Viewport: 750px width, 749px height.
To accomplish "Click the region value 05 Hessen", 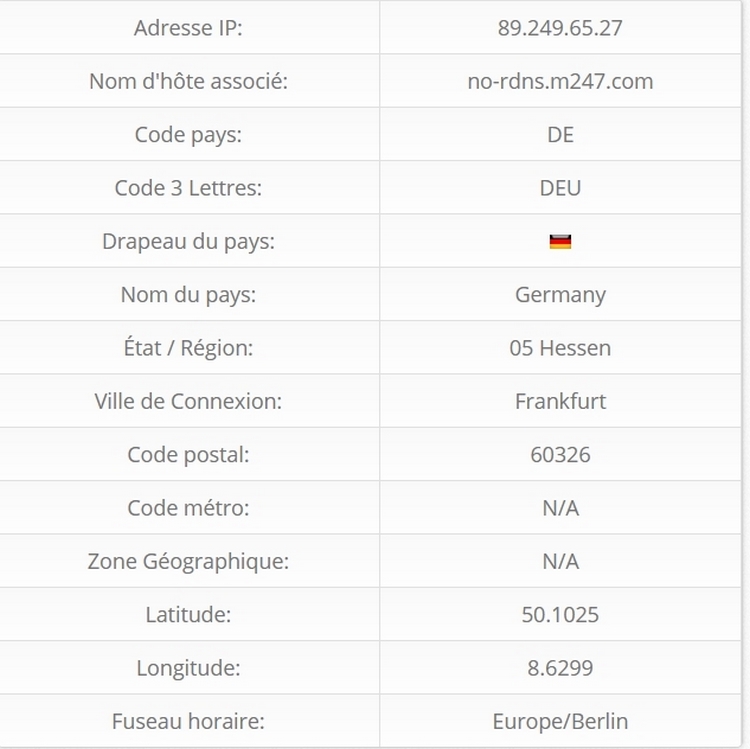I will tap(560, 348).
